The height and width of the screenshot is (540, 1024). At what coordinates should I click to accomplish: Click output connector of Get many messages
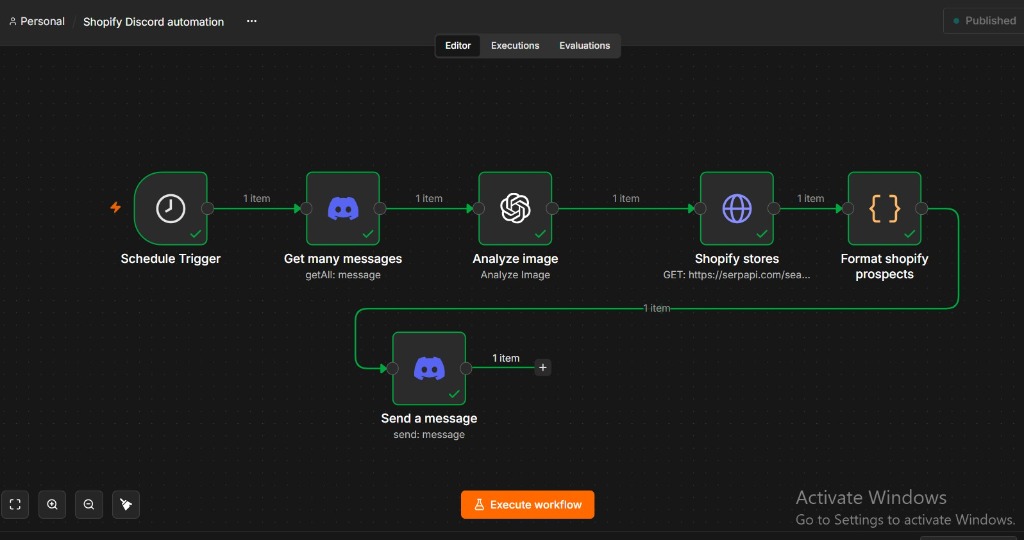[x=380, y=208]
